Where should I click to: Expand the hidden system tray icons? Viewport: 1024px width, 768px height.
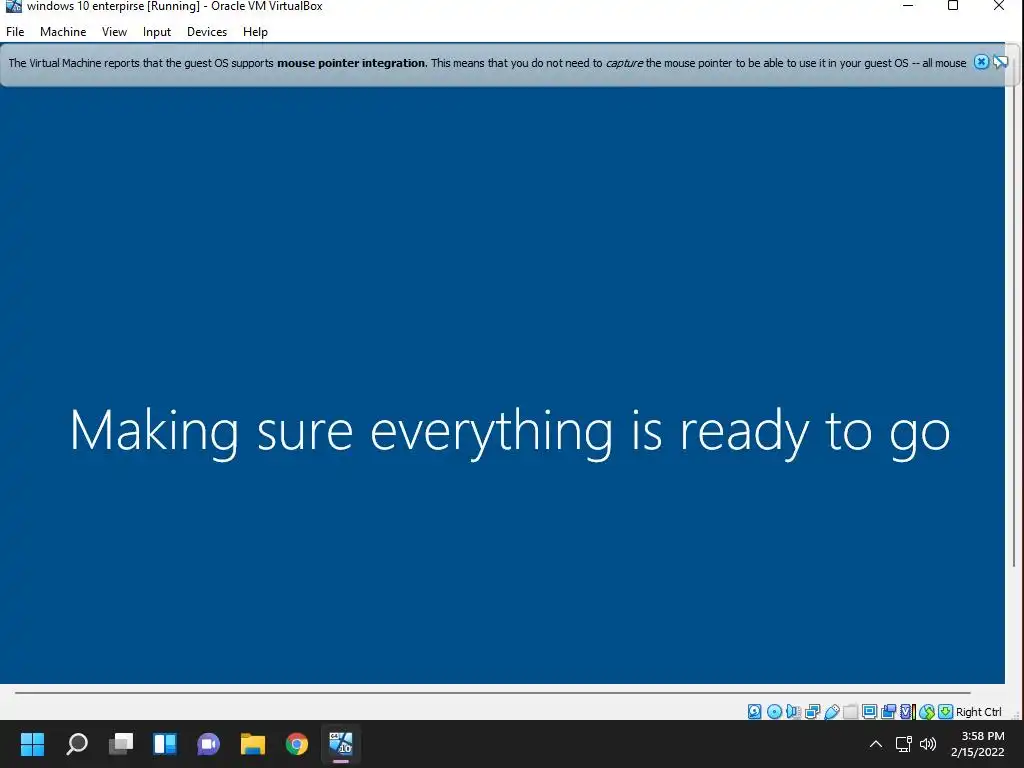[876, 744]
